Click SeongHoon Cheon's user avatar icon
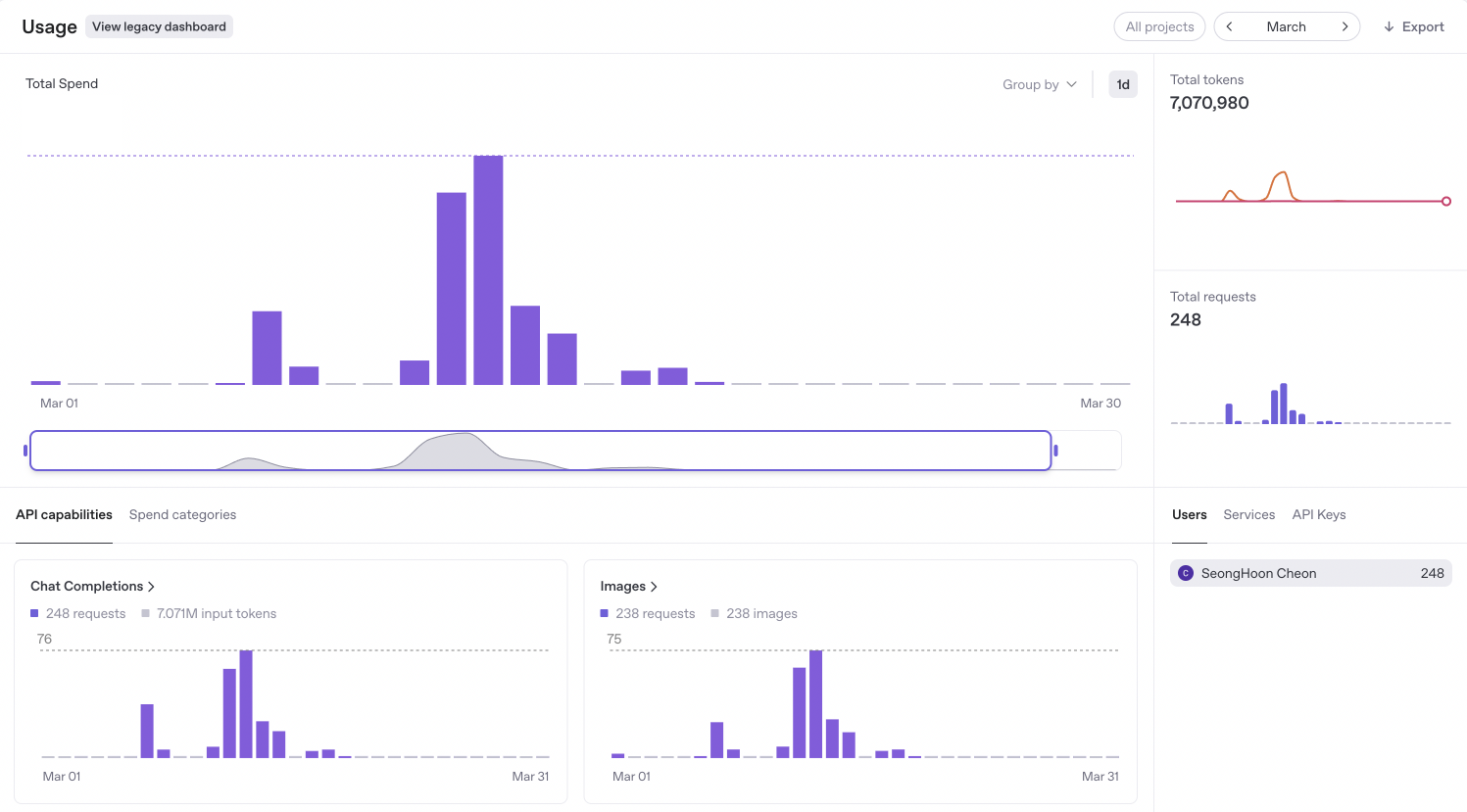1467x812 pixels. [1186, 573]
